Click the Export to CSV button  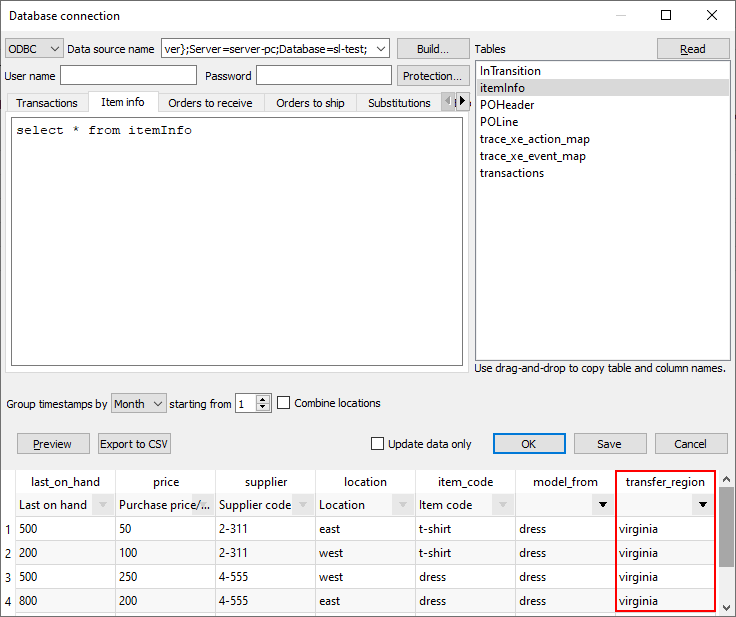click(x=134, y=444)
